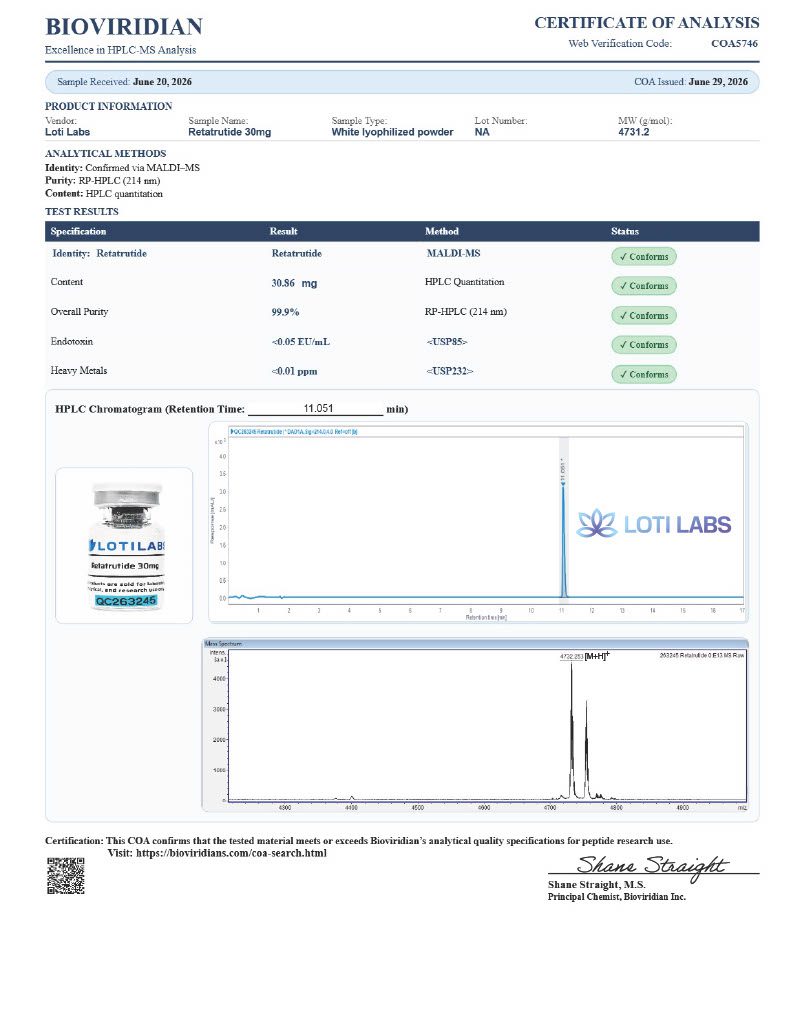Click the Retatrutide 30mg sample name
This screenshot has width=791, height=1024.
(229, 132)
